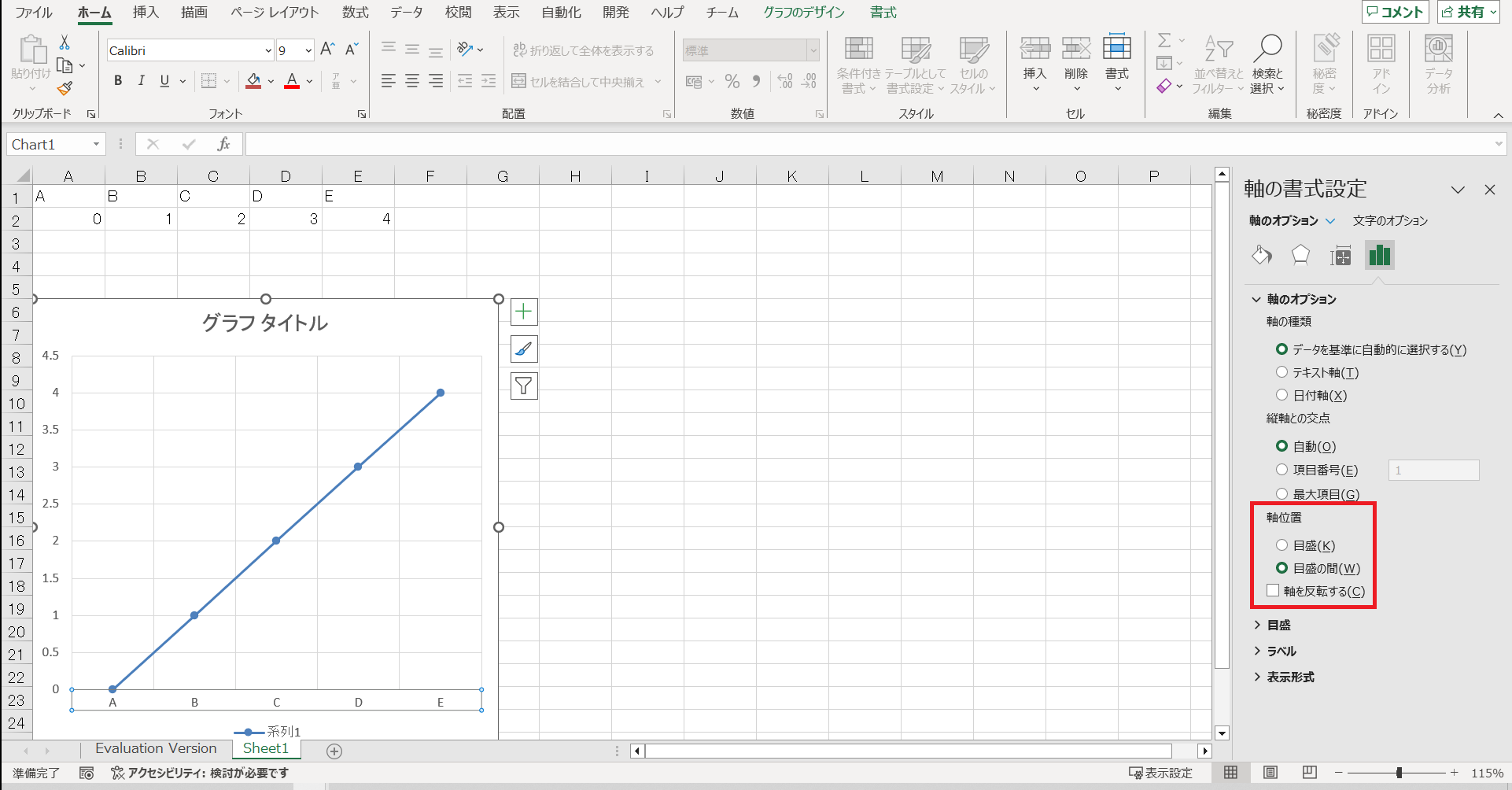Apply percent style format
The image size is (1512, 790).
[x=732, y=81]
